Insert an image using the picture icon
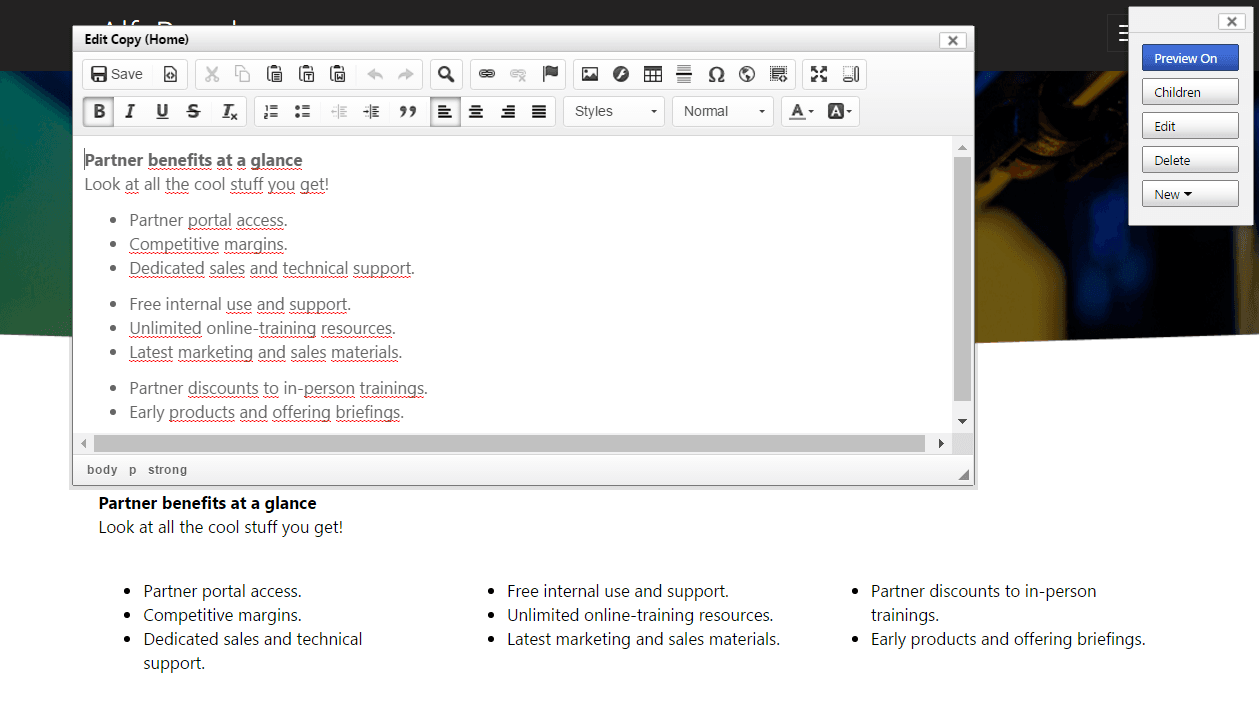 point(590,74)
